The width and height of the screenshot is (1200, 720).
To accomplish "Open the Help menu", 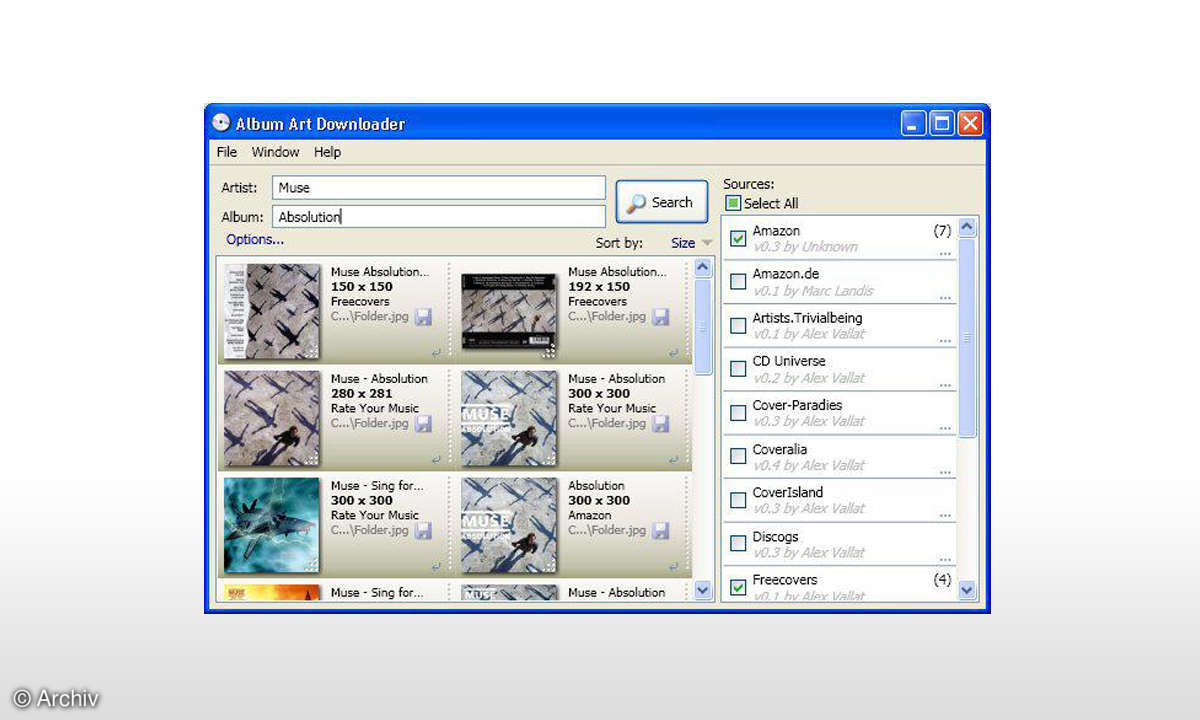I will point(327,152).
